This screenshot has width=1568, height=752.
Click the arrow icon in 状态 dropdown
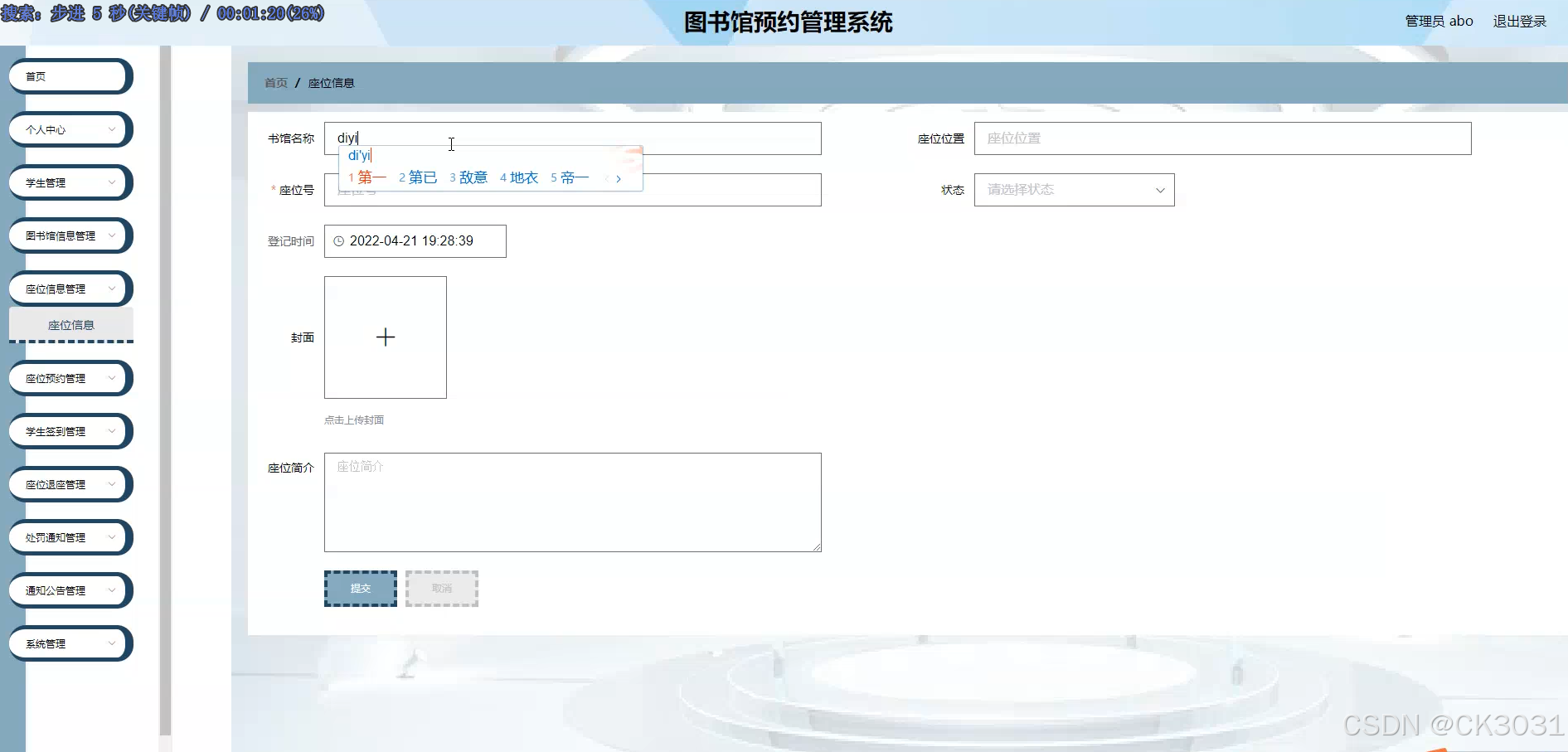tap(1160, 190)
